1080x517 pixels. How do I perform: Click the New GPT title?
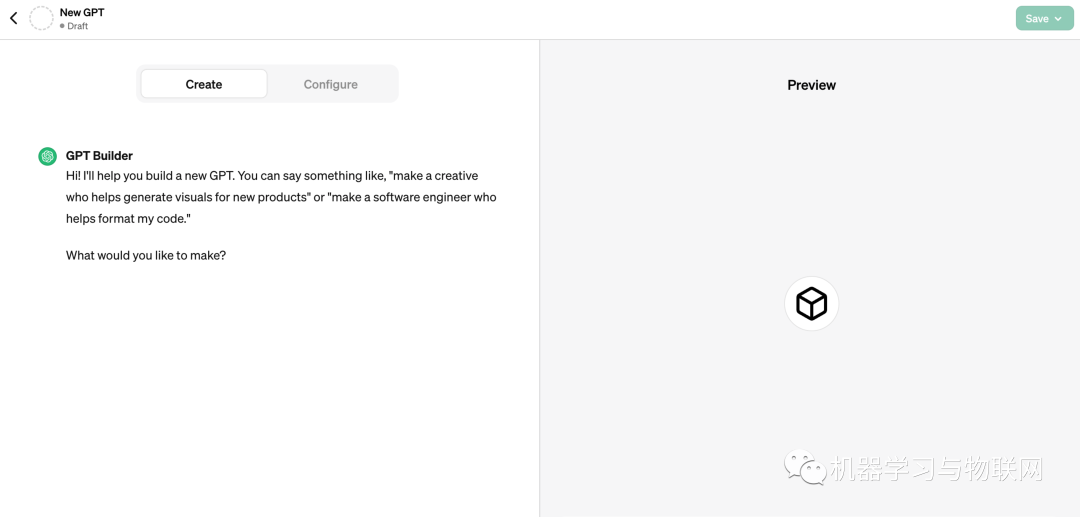click(82, 12)
